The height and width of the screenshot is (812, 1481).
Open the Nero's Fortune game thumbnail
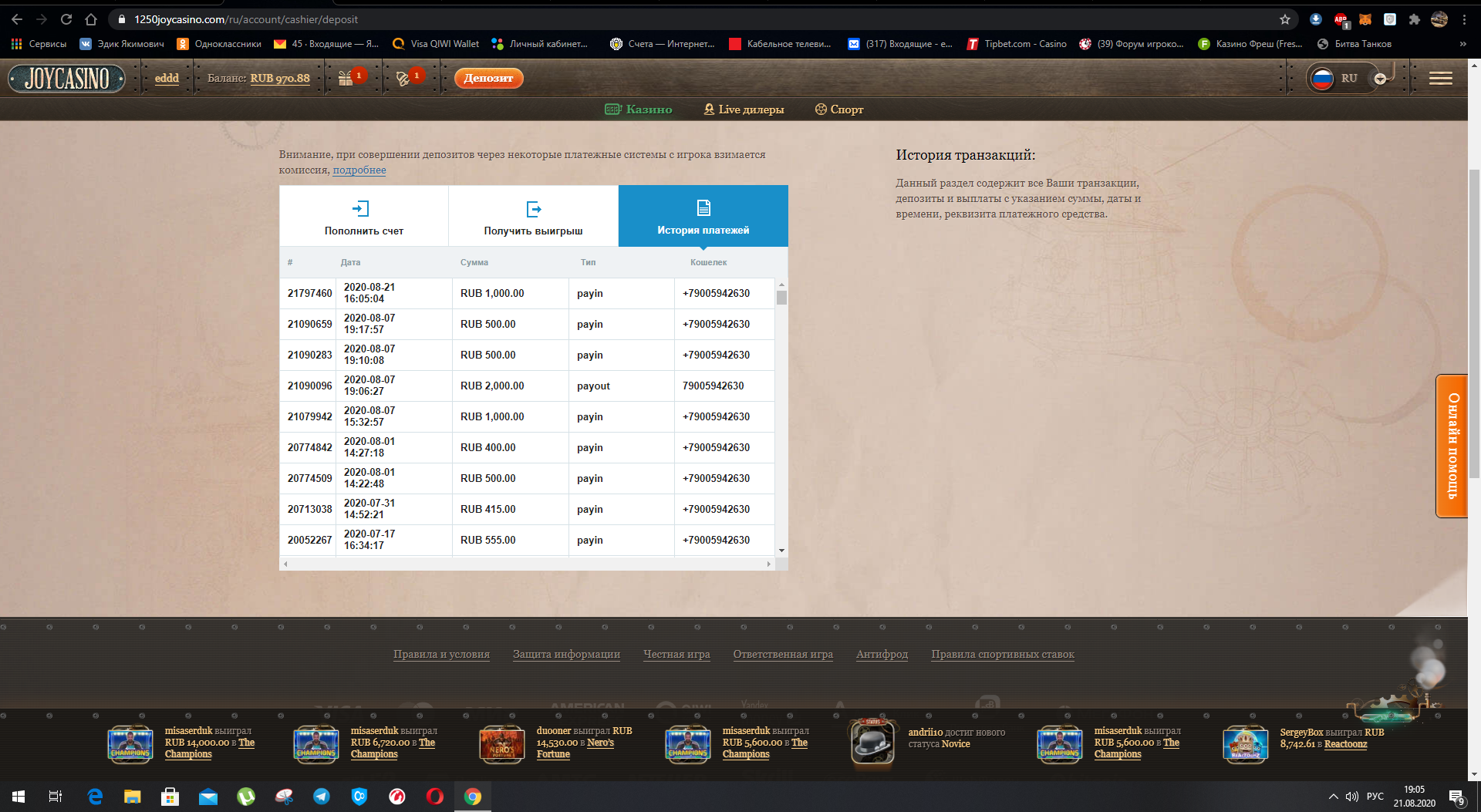point(502,744)
